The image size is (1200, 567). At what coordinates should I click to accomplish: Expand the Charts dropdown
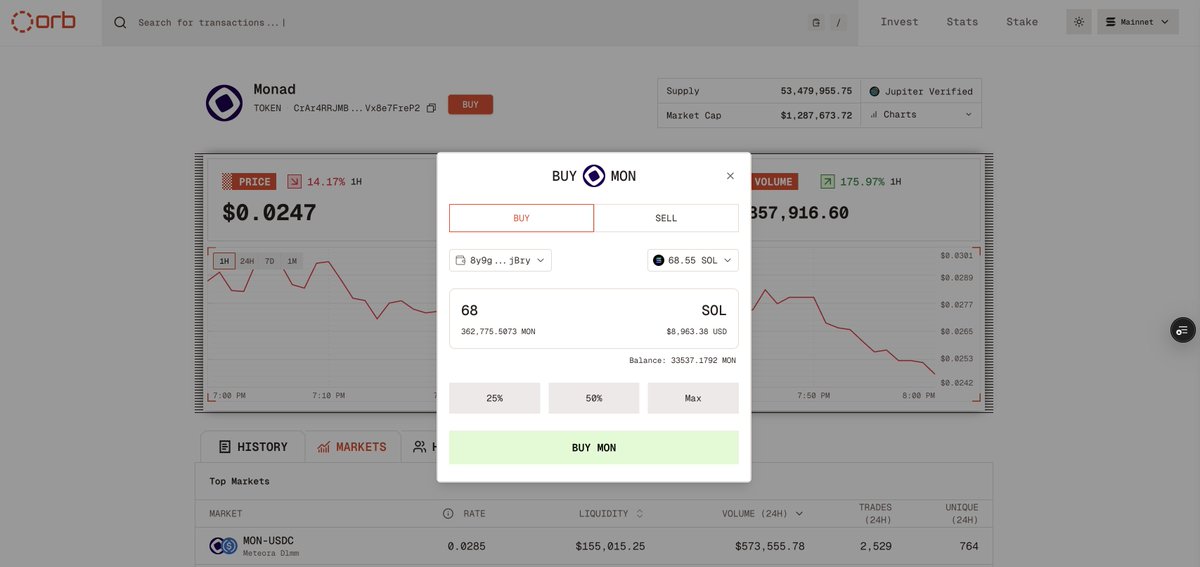921,115
